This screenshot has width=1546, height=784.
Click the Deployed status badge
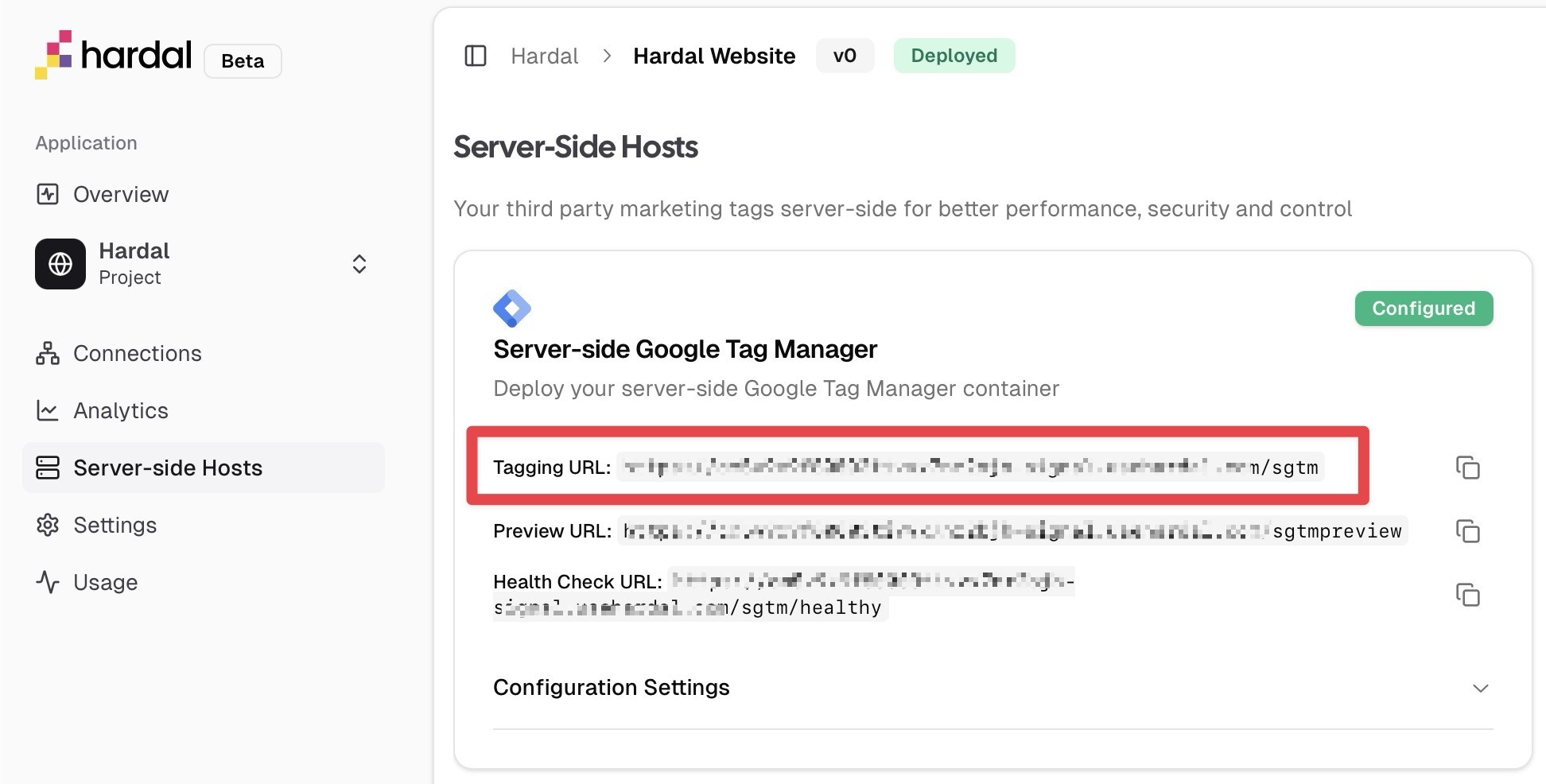(x=954, y=55)
